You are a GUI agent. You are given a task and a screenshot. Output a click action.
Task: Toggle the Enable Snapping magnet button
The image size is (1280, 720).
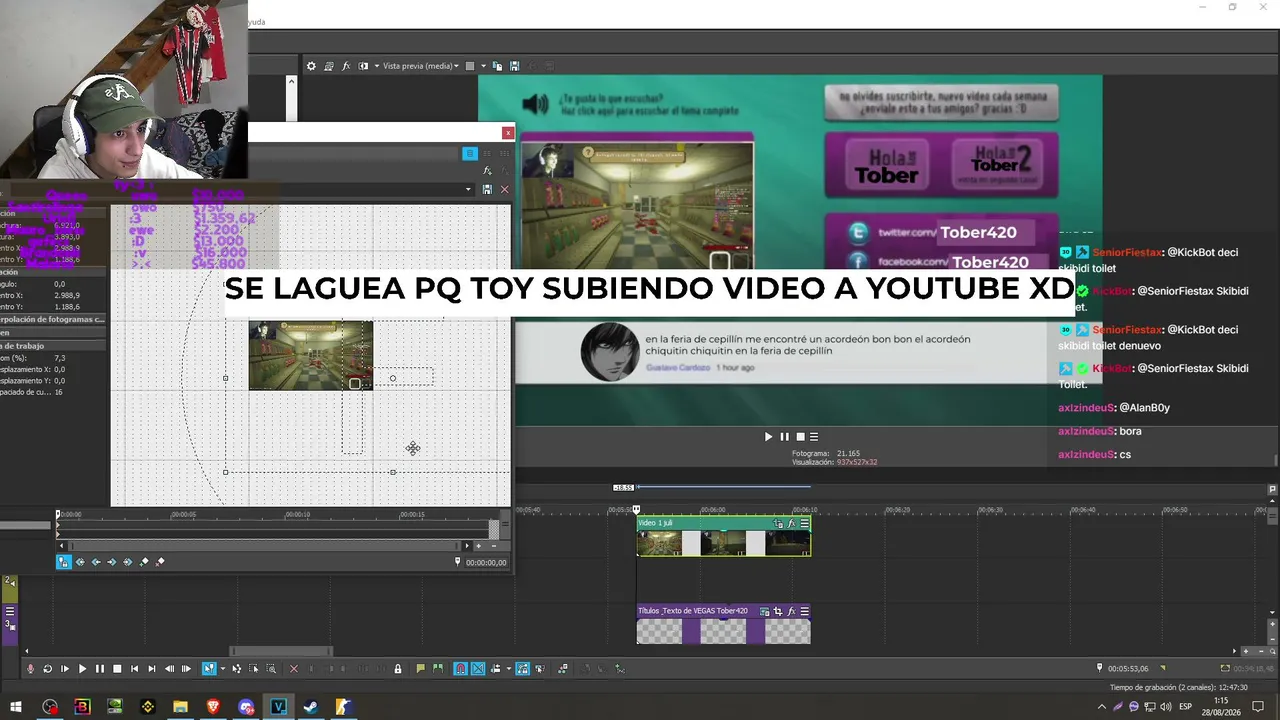[460, 668]
